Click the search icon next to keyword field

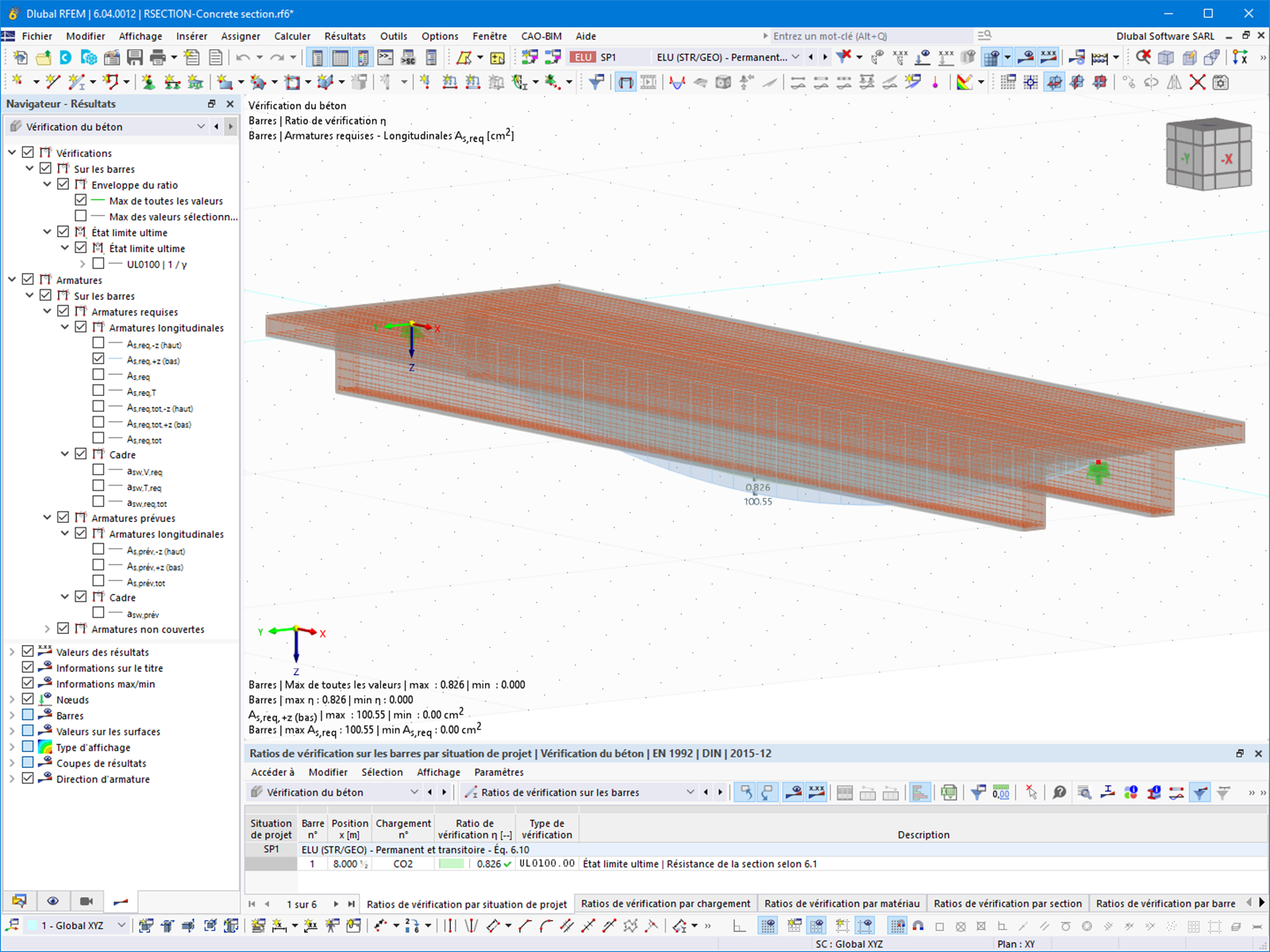pos(985,36)
